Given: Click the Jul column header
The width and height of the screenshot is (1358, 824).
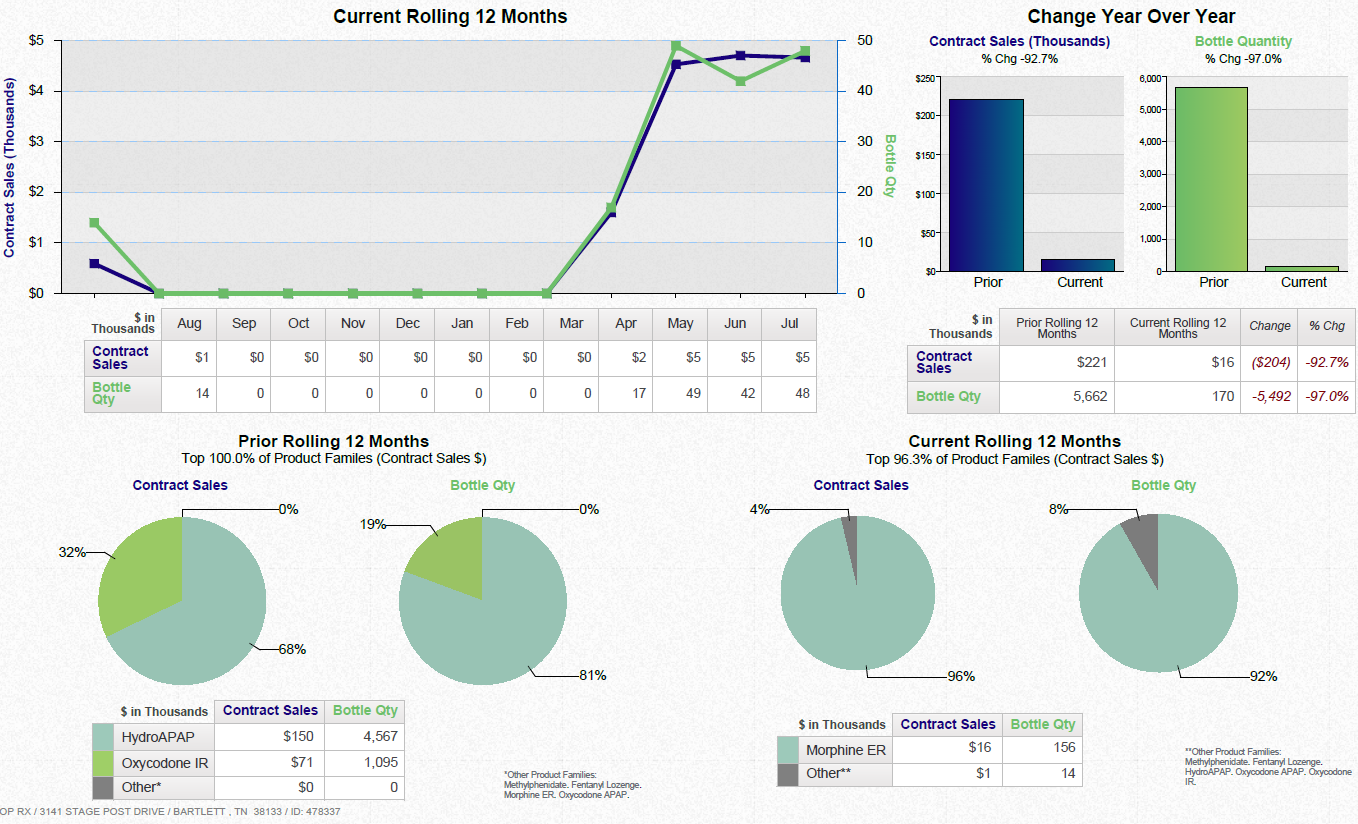Looking at the screenshot, I should coord(789,323).
